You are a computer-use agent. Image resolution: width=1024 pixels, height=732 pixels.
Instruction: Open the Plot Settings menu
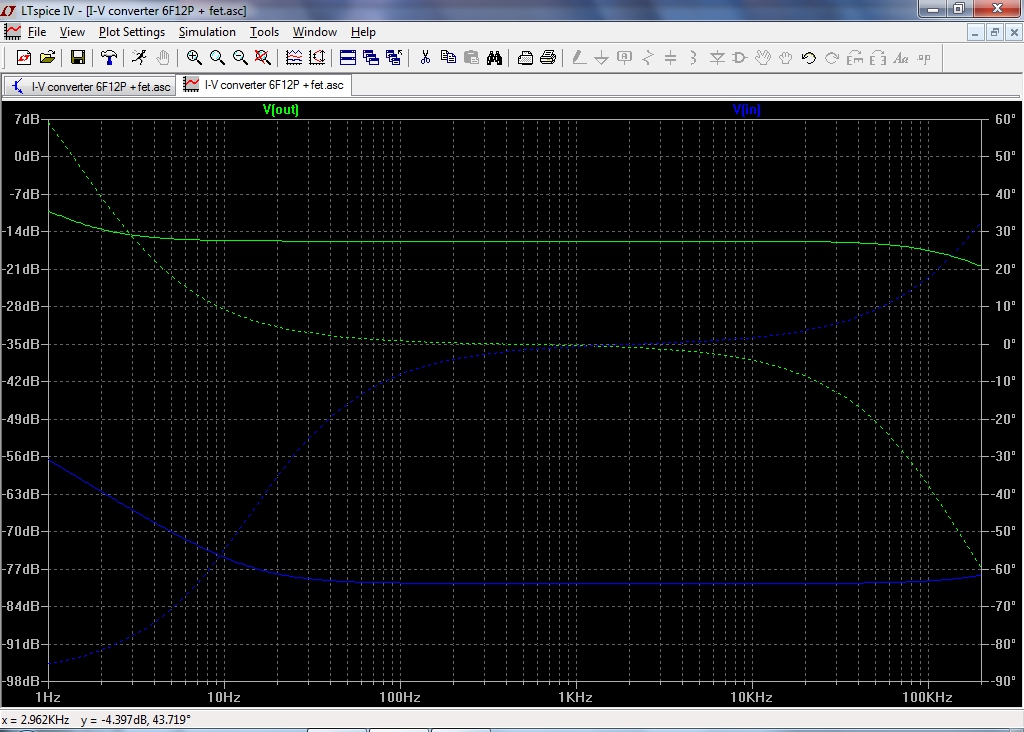pos(132,32)
